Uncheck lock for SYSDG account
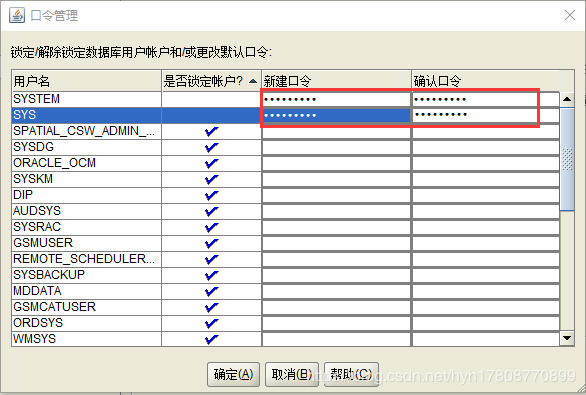 tap(212, 147)
